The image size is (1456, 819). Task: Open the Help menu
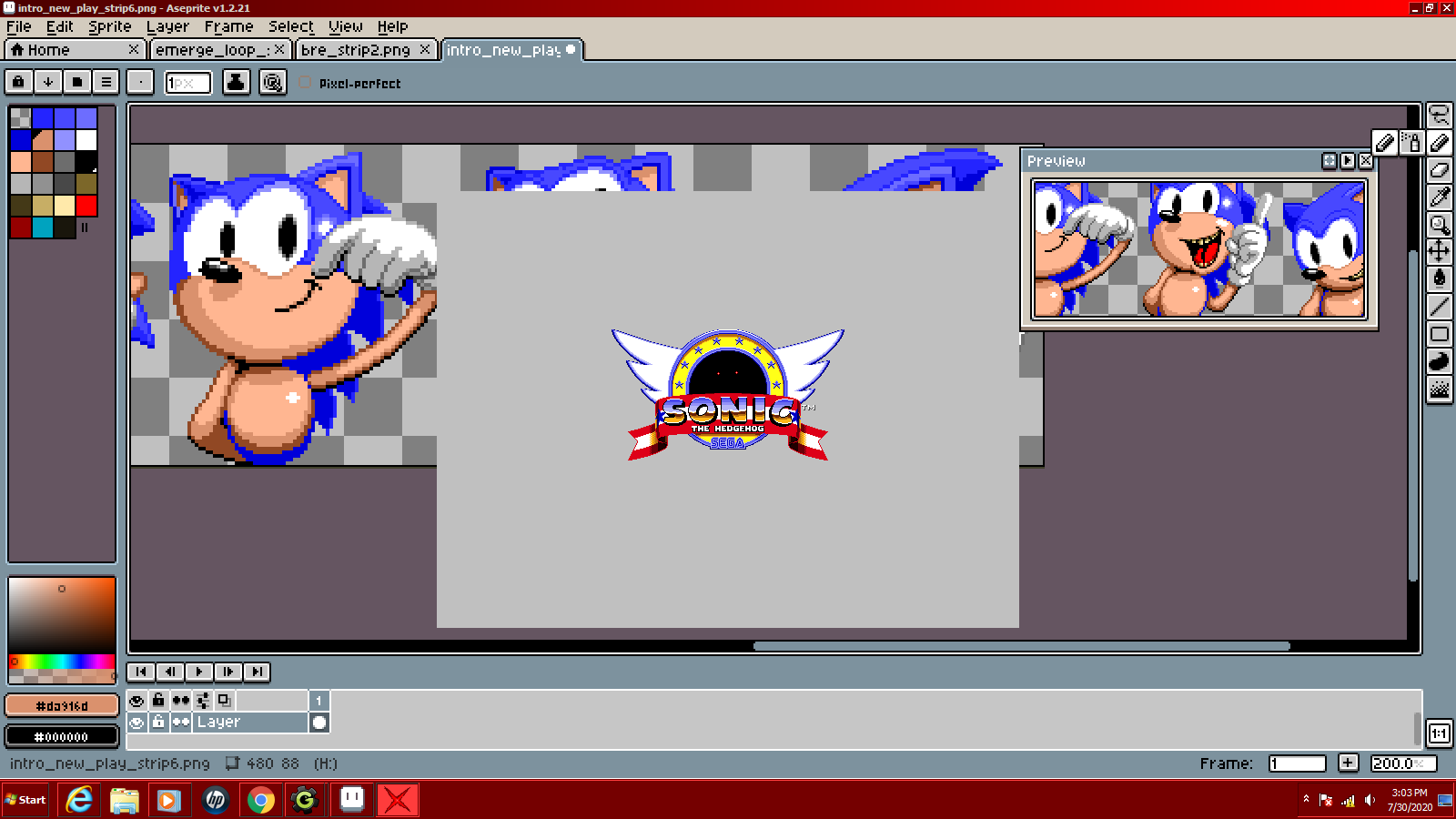(393, 26)
